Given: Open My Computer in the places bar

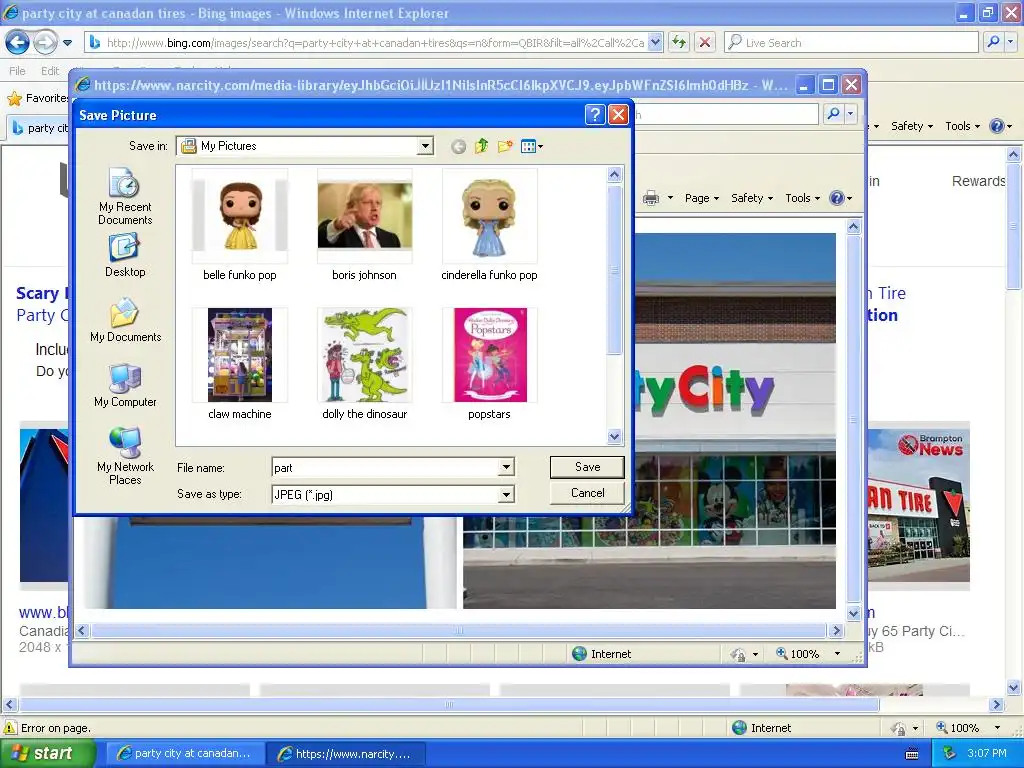Looking at the screenshot, I should (125, 385).
